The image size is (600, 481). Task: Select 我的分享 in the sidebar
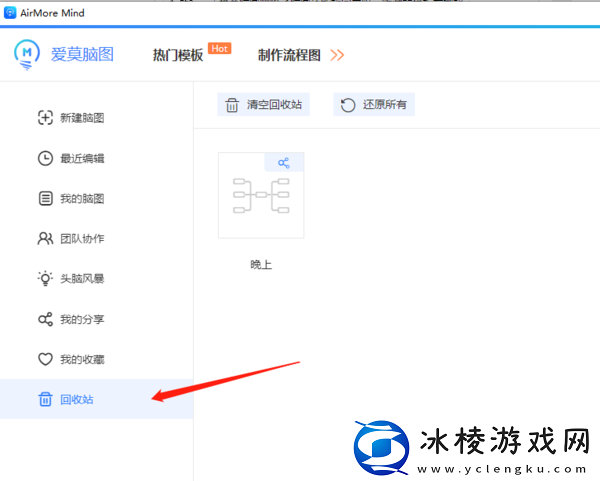tap(82, 320)
